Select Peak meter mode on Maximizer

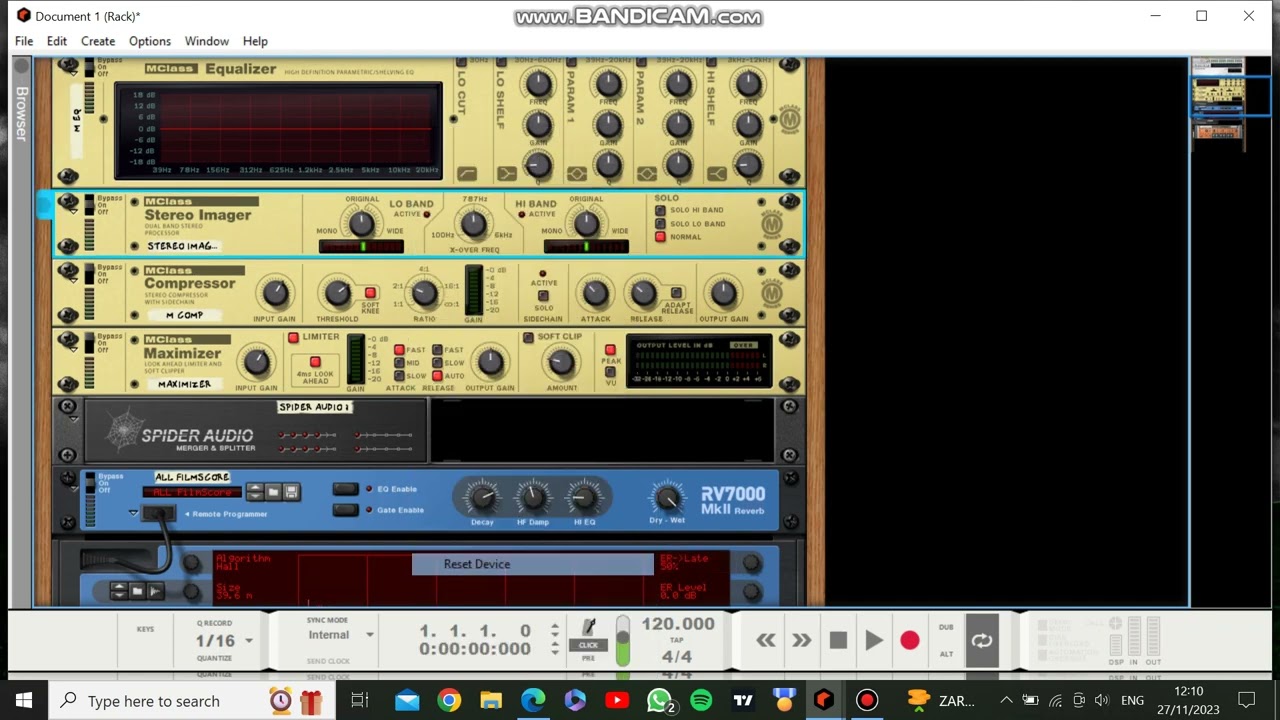click(610, 350)
